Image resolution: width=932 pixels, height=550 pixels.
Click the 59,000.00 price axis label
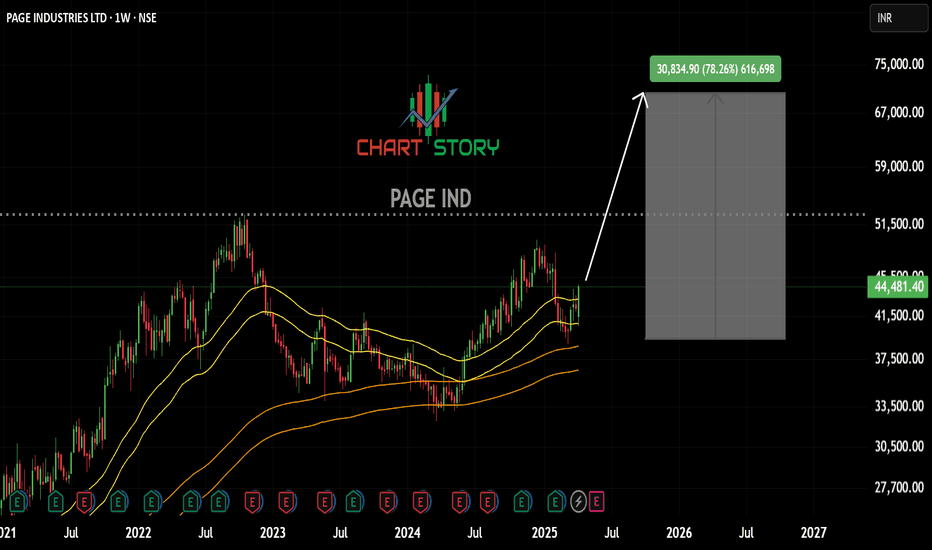click(x=899, y=166)
